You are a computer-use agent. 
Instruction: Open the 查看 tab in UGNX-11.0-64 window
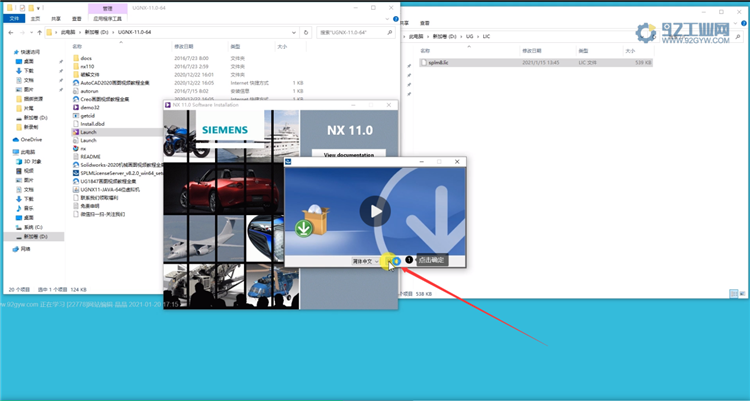coord(77,19)
